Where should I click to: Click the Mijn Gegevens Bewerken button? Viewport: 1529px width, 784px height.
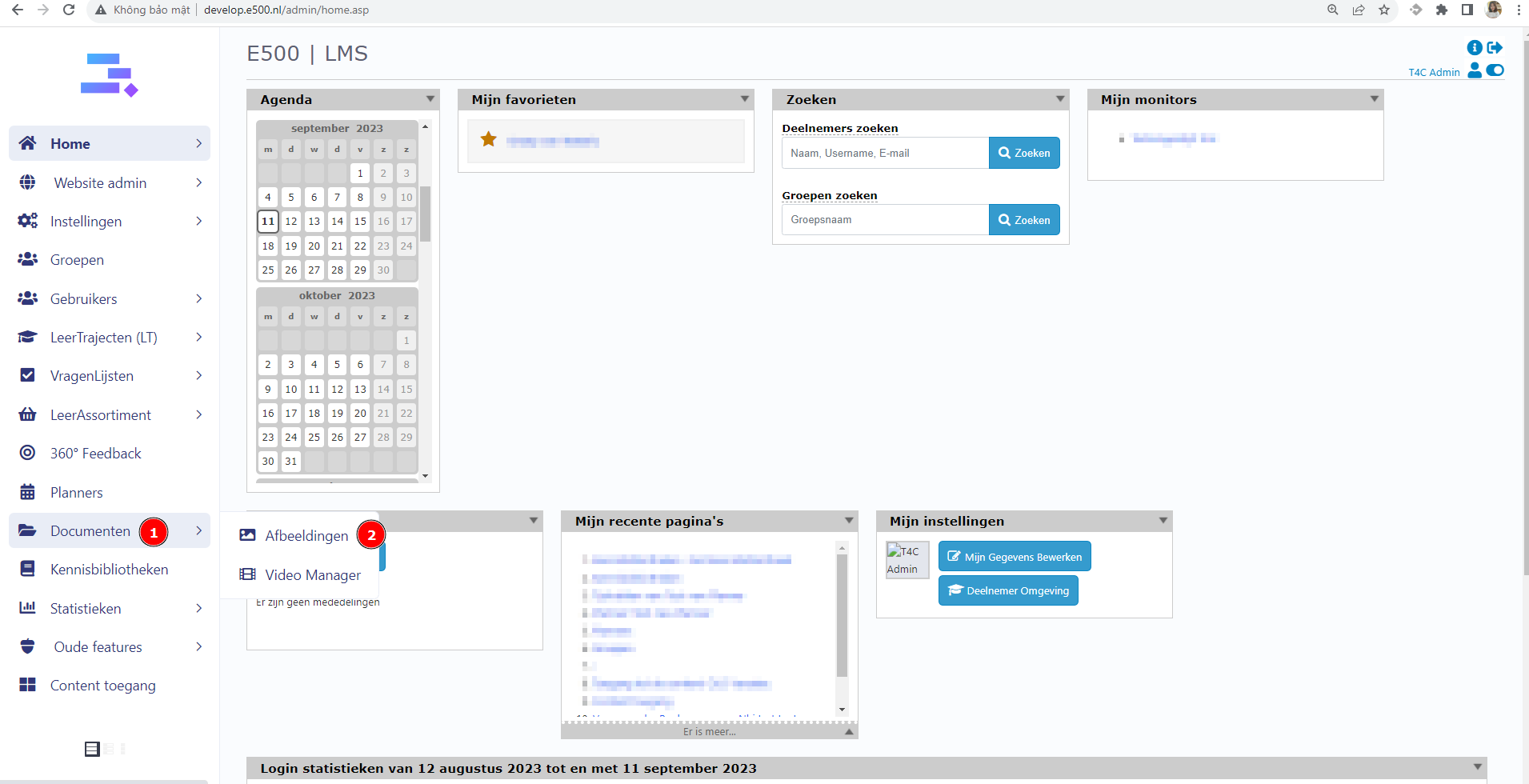pos(1014,557)
